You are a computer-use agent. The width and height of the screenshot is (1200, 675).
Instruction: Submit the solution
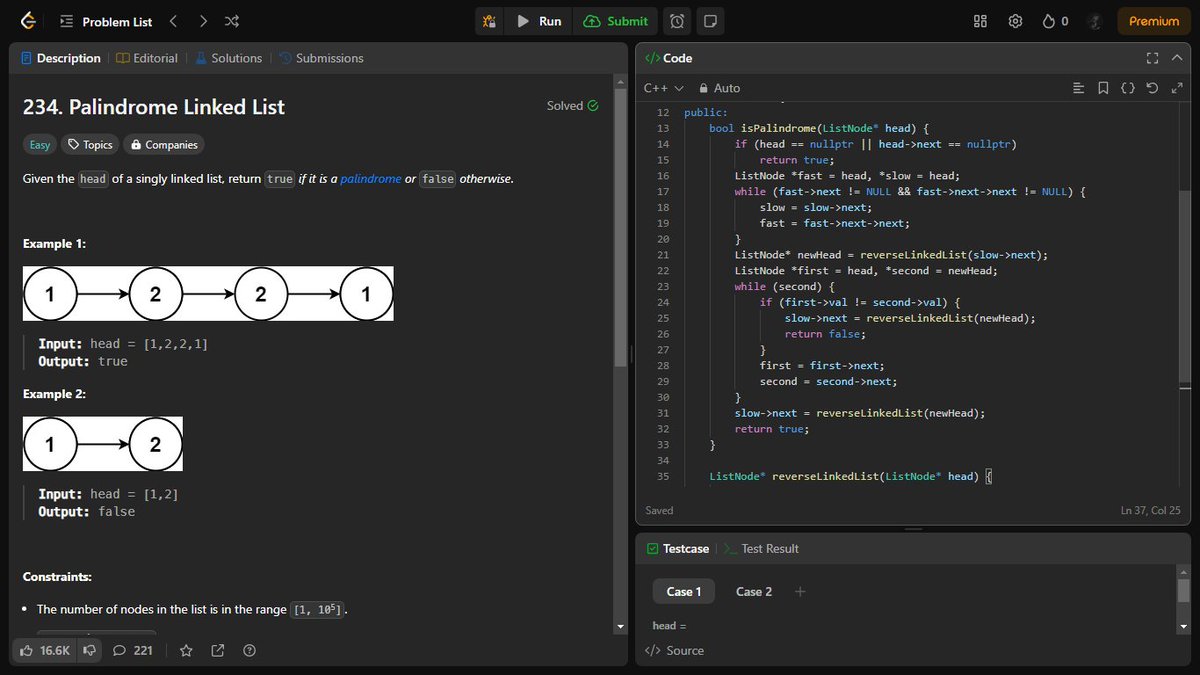pos(616,21)
